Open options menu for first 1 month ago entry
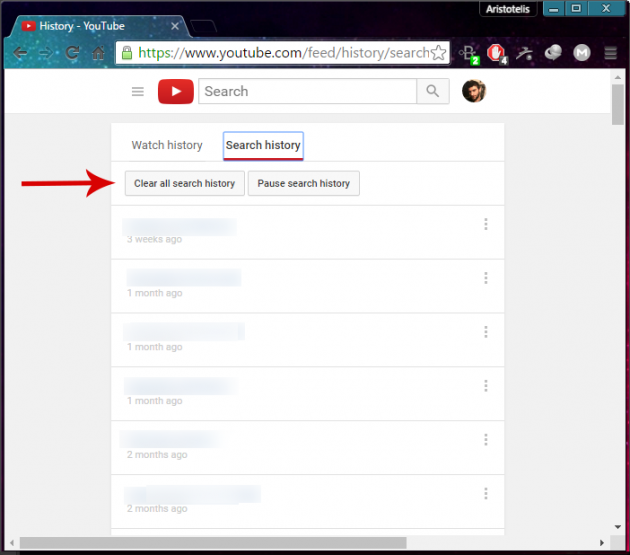Viewport: 630px width, 555px height. (486, 278)
